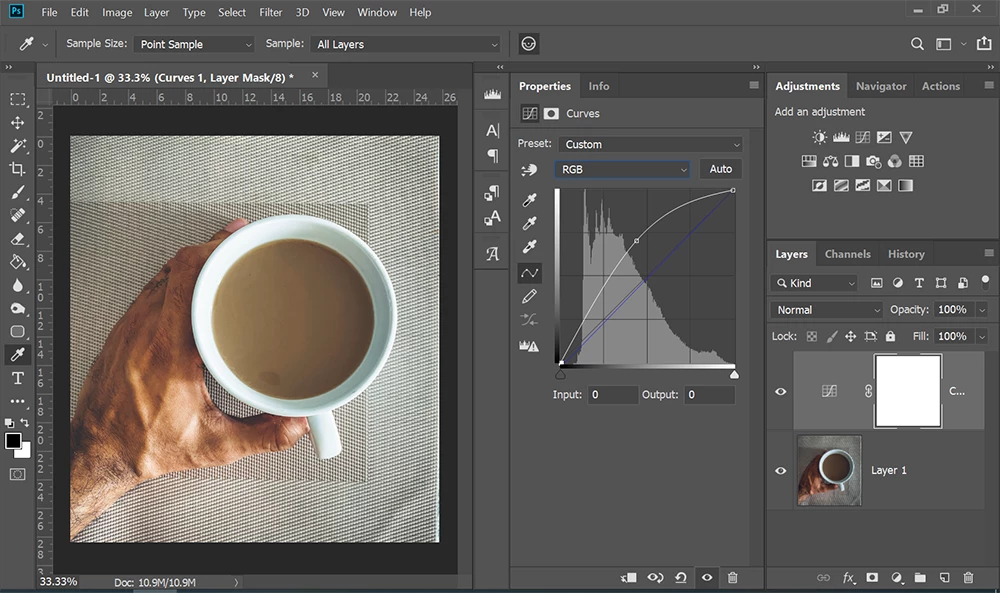
Task: Click the white point slider under histogram
Action: click(x=734, y=374)
